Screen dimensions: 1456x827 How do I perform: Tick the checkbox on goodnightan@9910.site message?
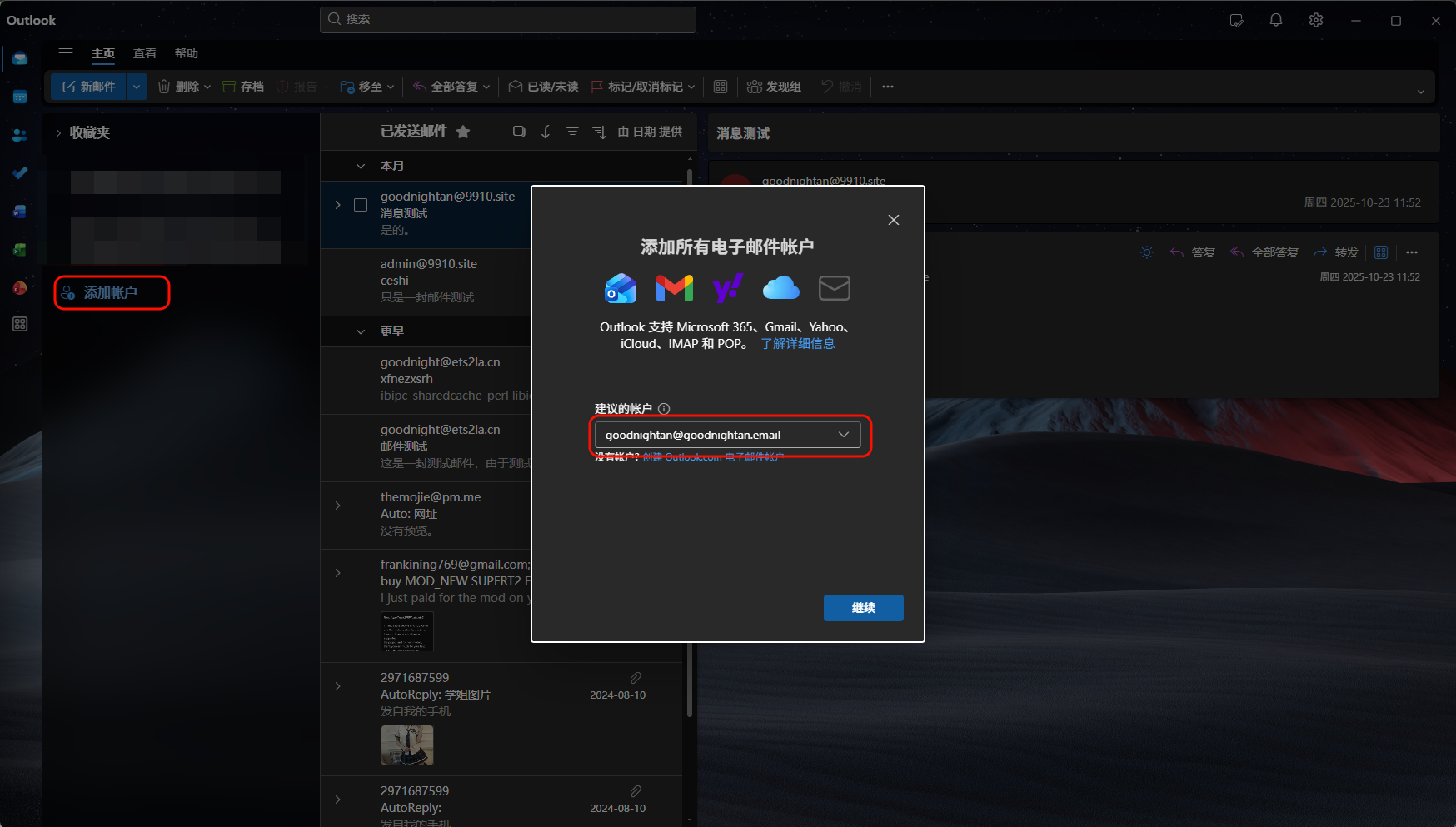click(361, 205)
